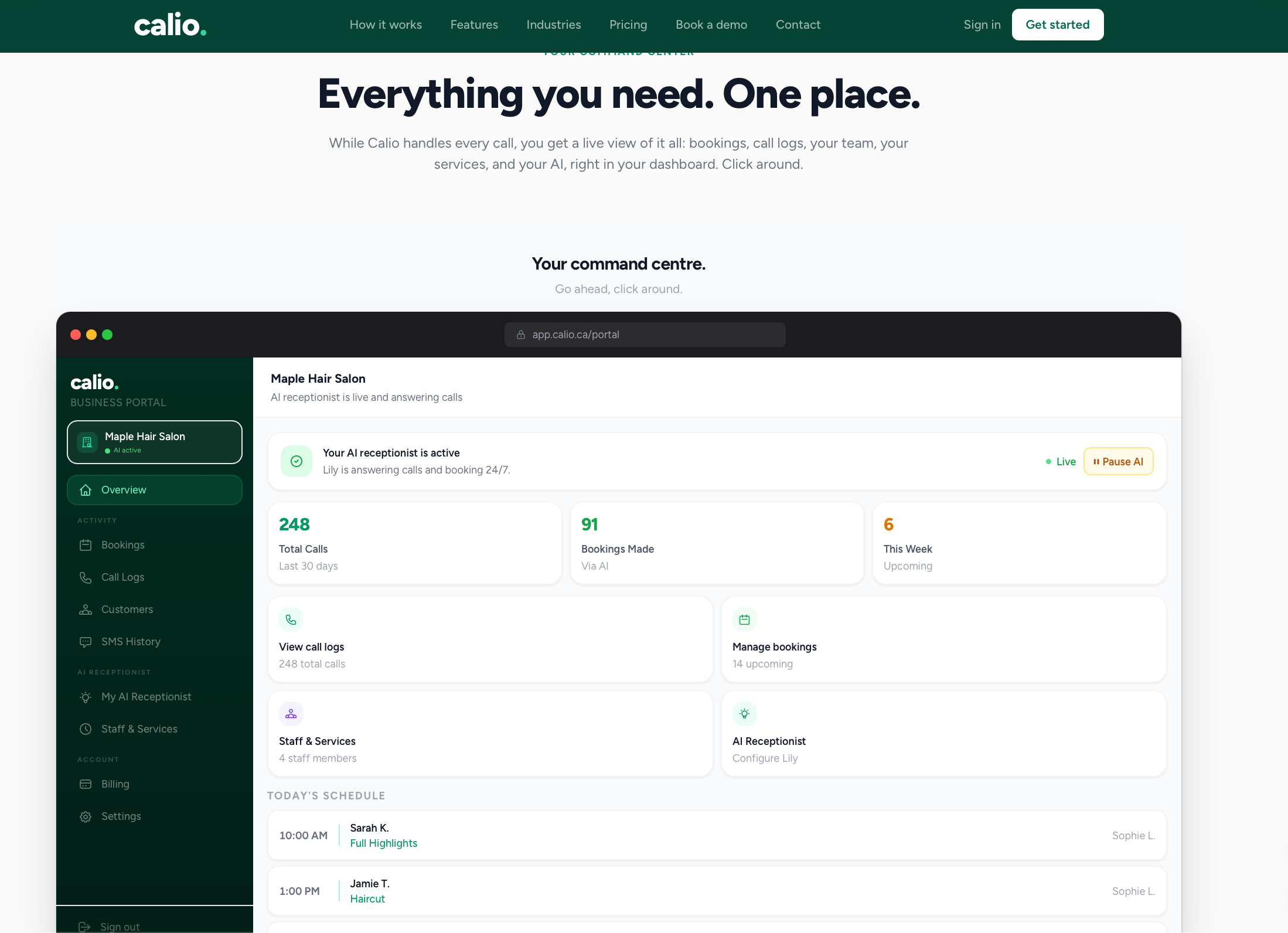This screenshot has width=1288, height=933.
Task: Click the calio logo in top navigation
Action: pos(170,25)
